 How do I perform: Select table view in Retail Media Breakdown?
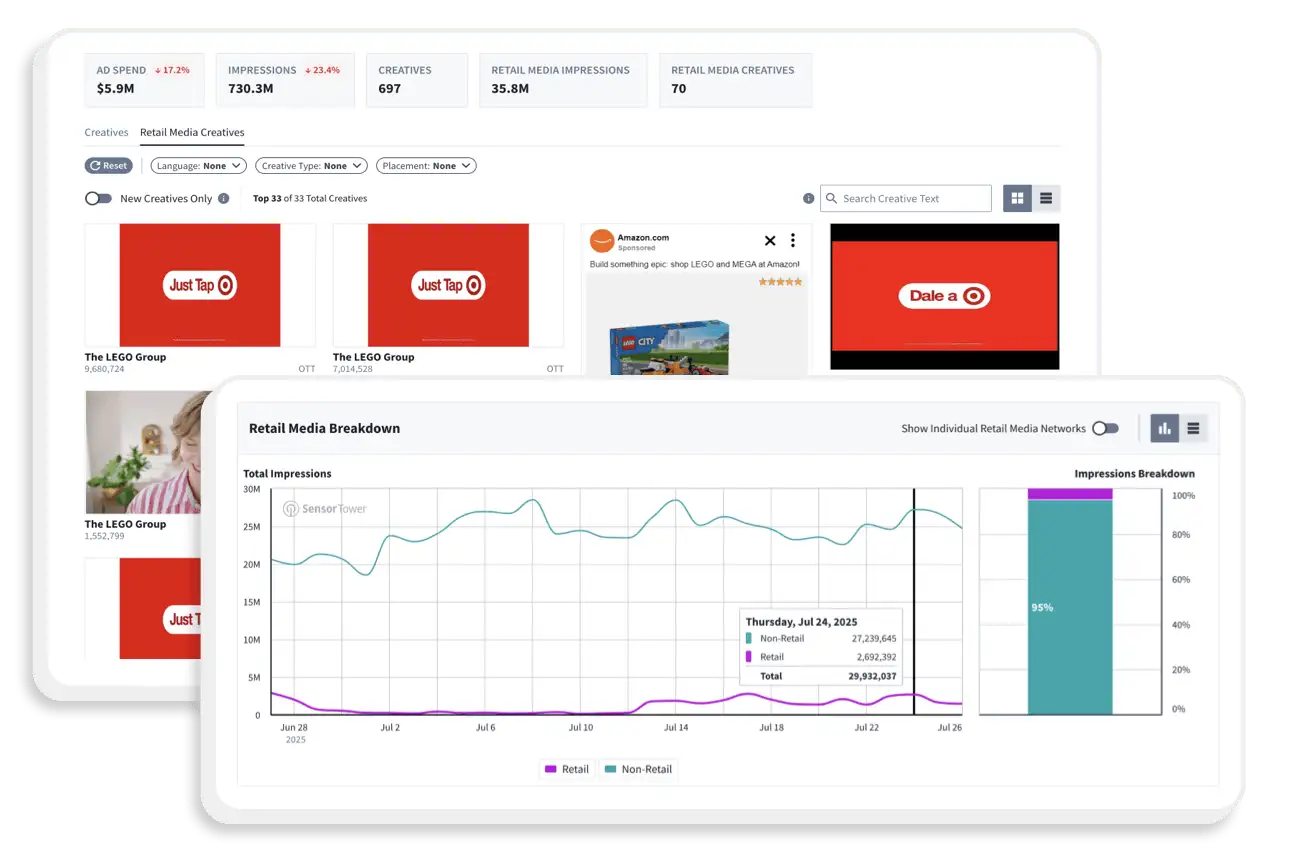coord(1193,428)
